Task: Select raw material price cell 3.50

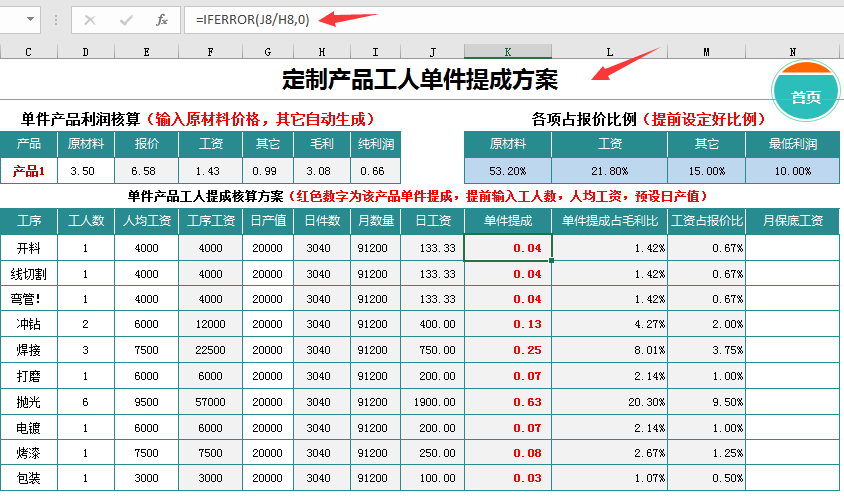Action: click(86, 171)
